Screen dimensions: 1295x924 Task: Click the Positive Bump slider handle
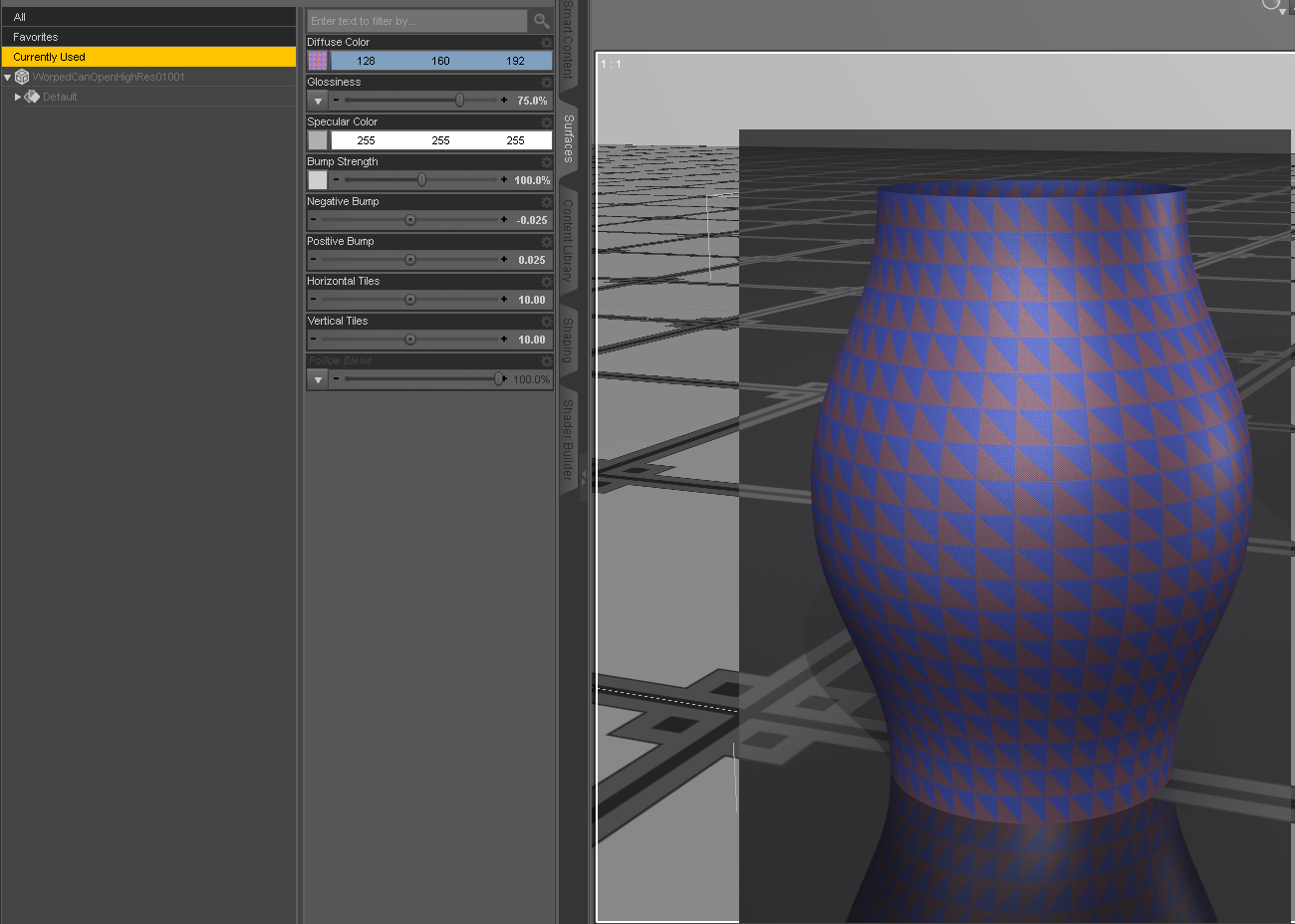click(409, 260)
